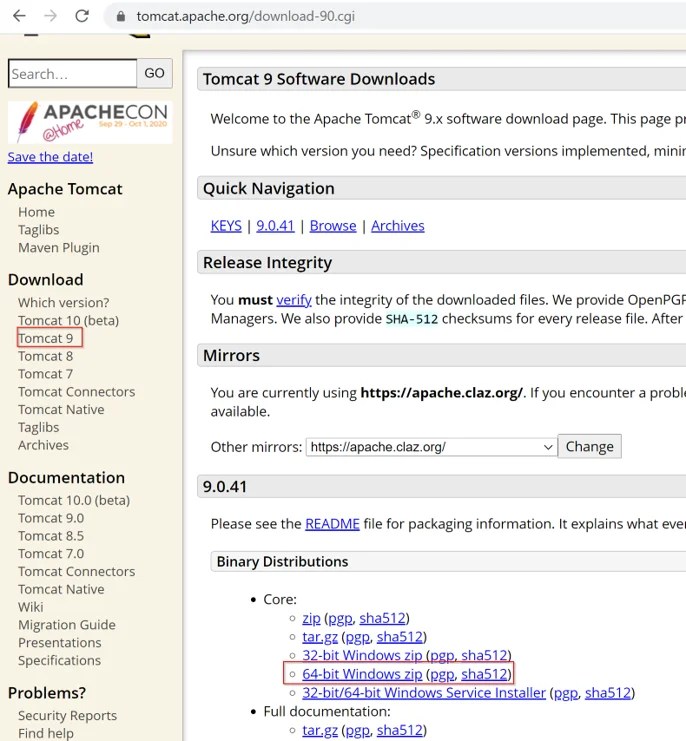Download the 32-bit Windows zip

362,655
